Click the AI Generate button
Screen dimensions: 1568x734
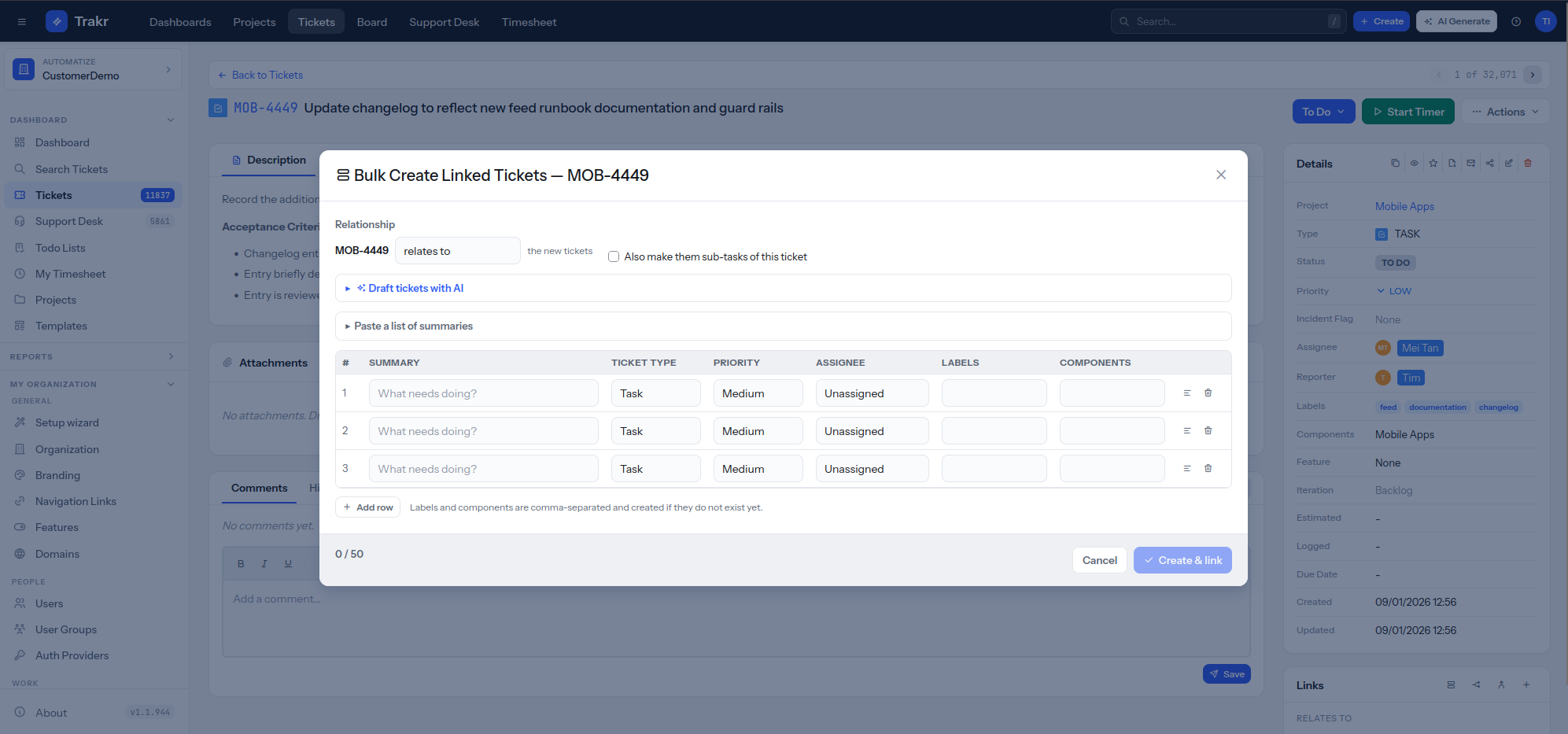[1456, 21]
